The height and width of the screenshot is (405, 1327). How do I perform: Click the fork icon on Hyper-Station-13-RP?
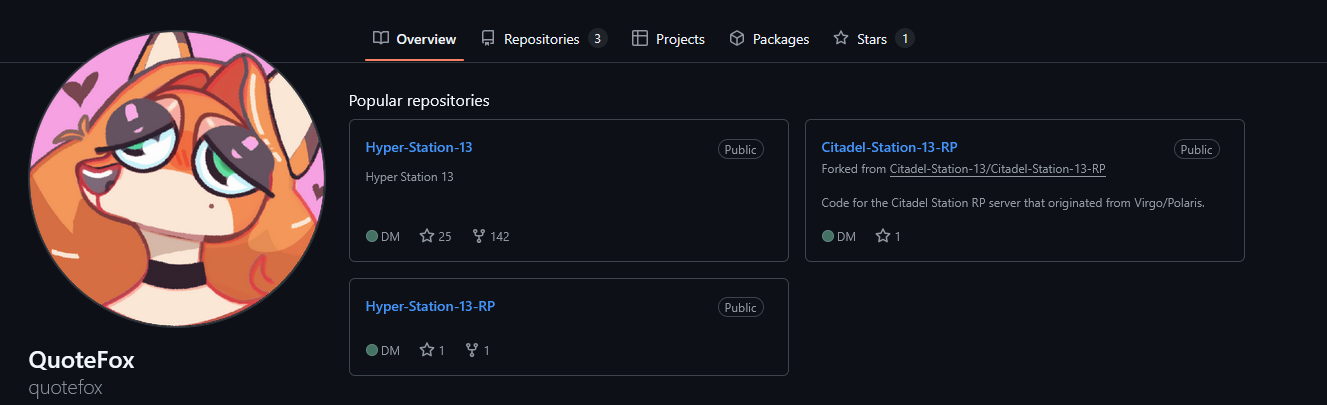pyautogui.click(x=472, y=351)
